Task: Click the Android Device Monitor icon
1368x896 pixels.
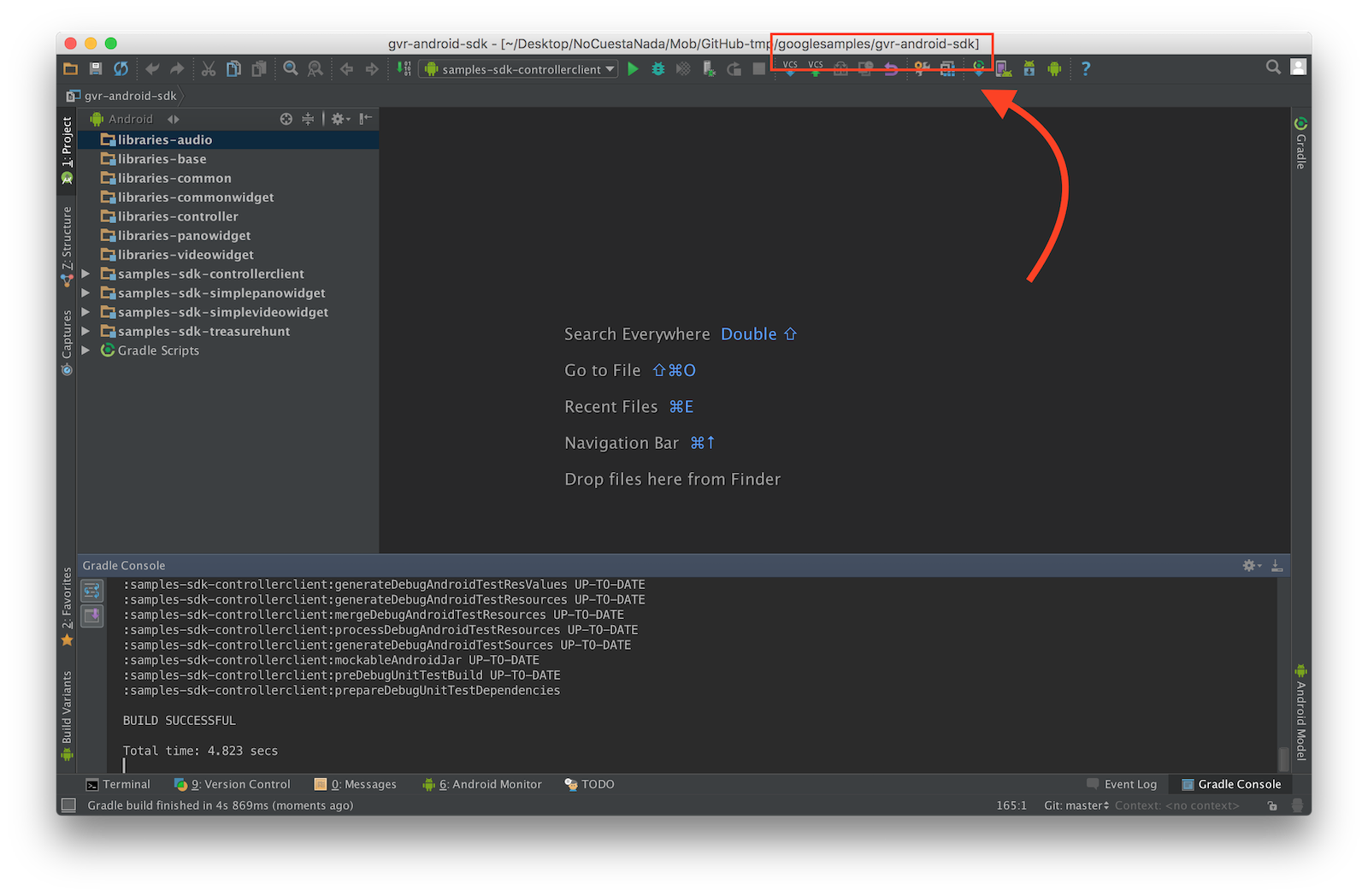Action: (x=1054, y=69)
